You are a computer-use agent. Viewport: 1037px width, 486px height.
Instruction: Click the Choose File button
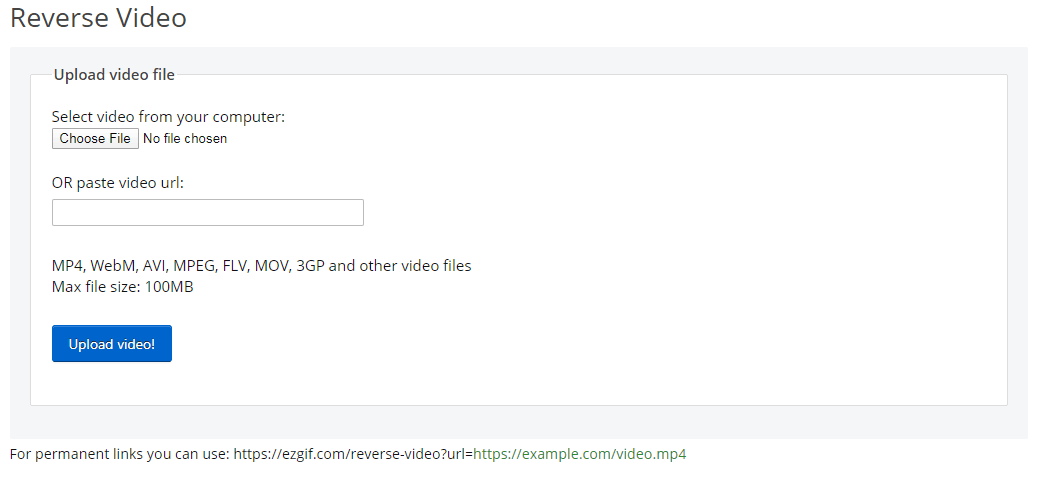pyautogui.click(x=95, y=139)
